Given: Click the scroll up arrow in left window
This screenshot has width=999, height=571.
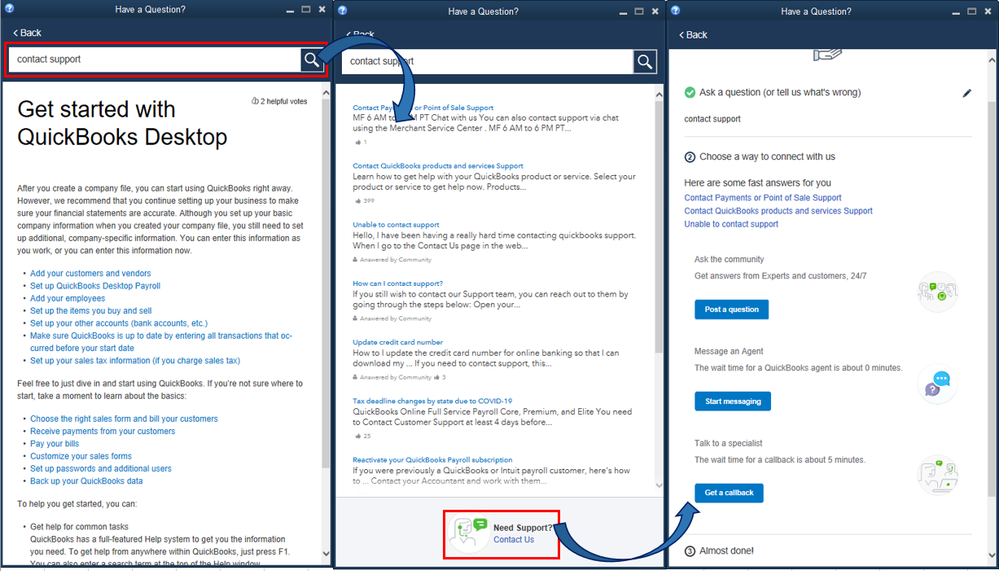Looking at the screenshot, I should click(x=326, y=93).
